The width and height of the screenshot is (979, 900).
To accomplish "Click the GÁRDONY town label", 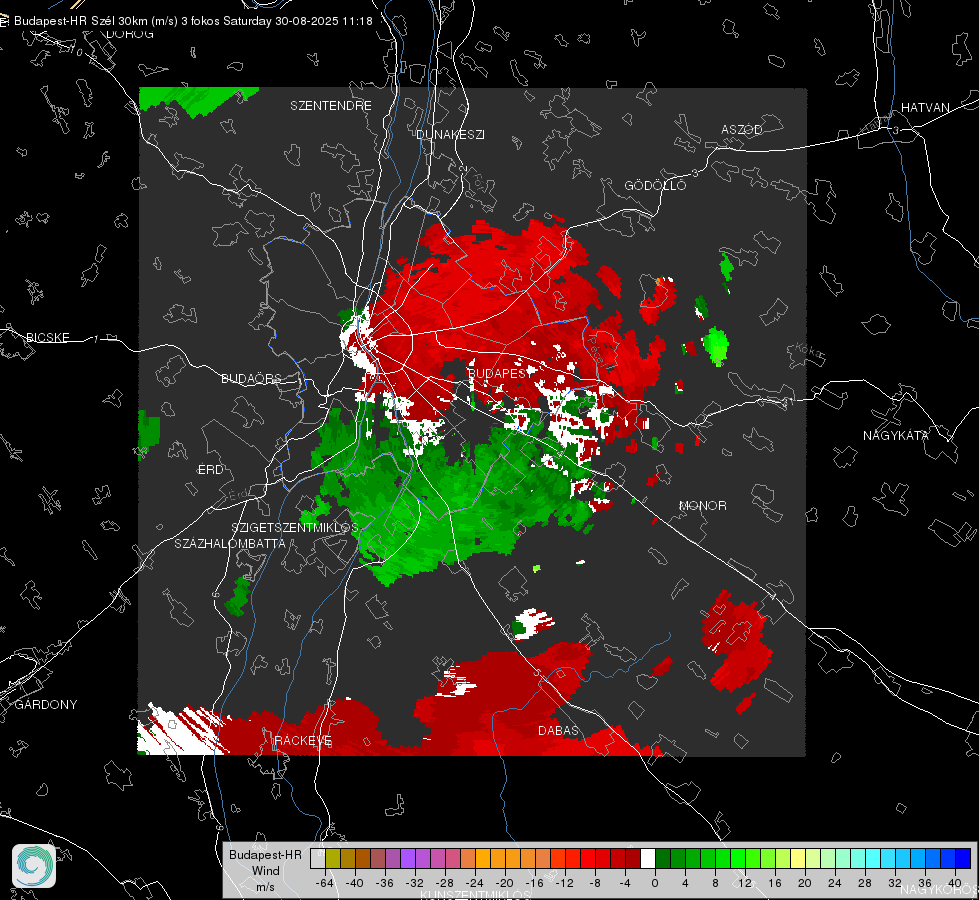I will [46, 705].
